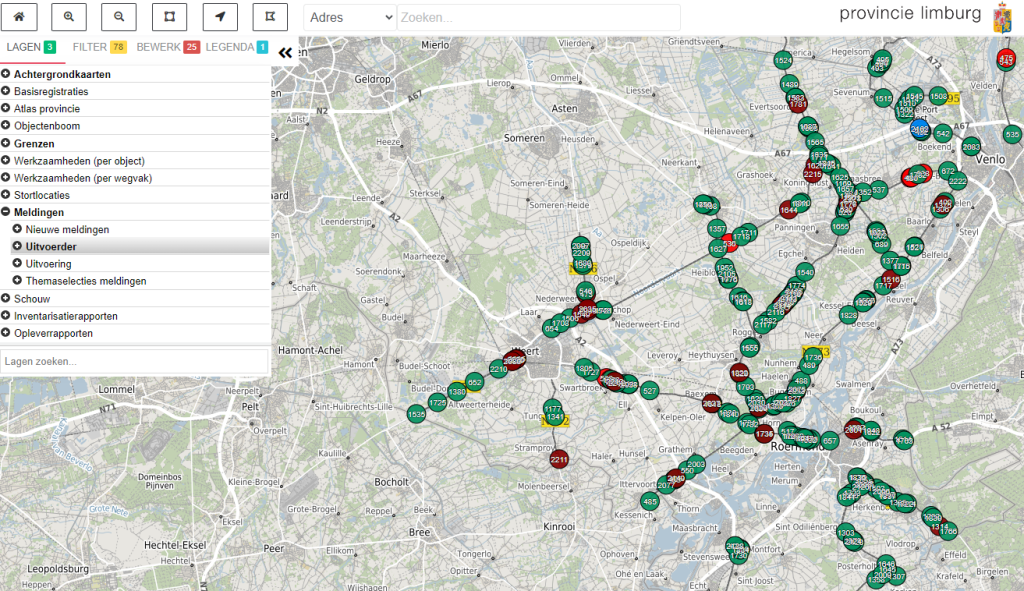
Task: Select the flag marker tool
Action: (269, 17)
